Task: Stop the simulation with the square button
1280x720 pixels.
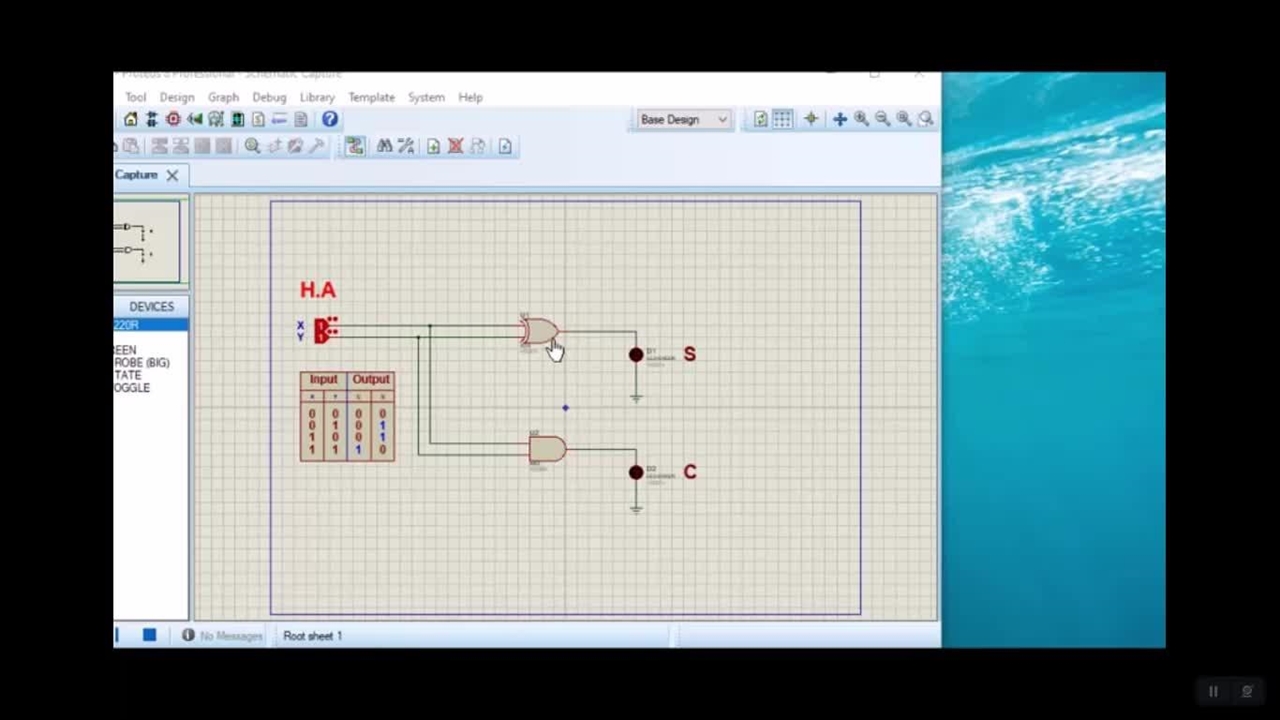Action: click(149, 635)
